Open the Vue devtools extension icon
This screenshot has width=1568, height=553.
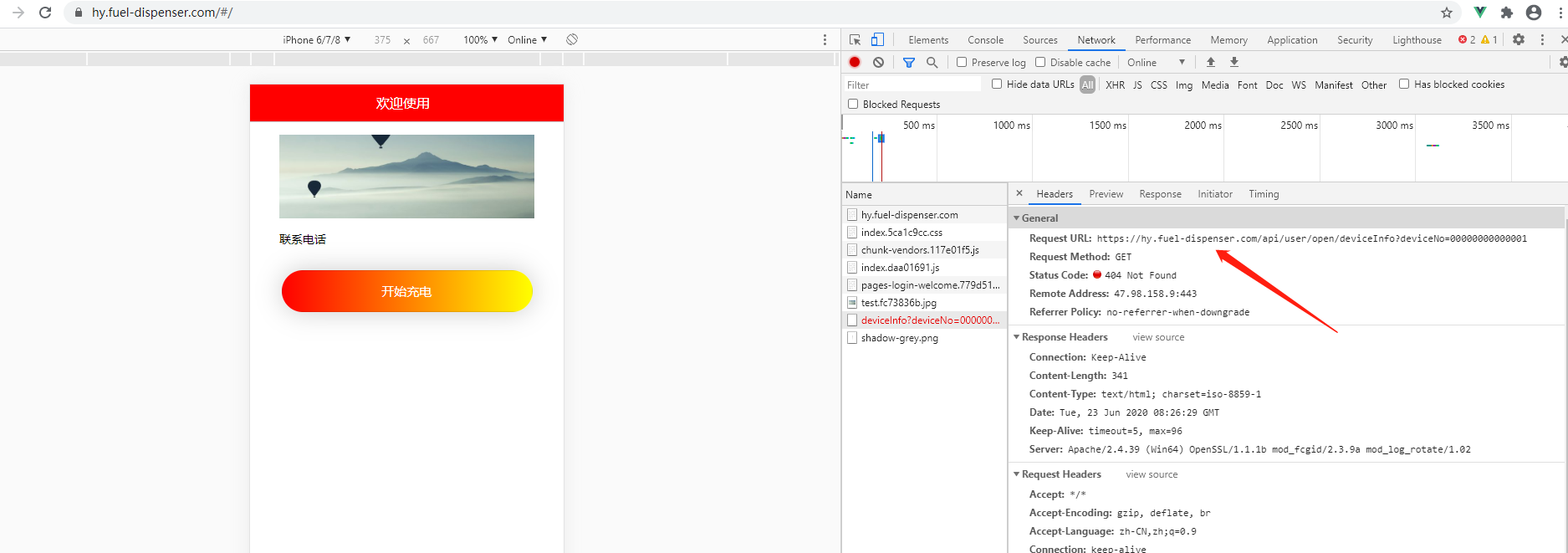pyautogui.click(x=1480, y=13)
